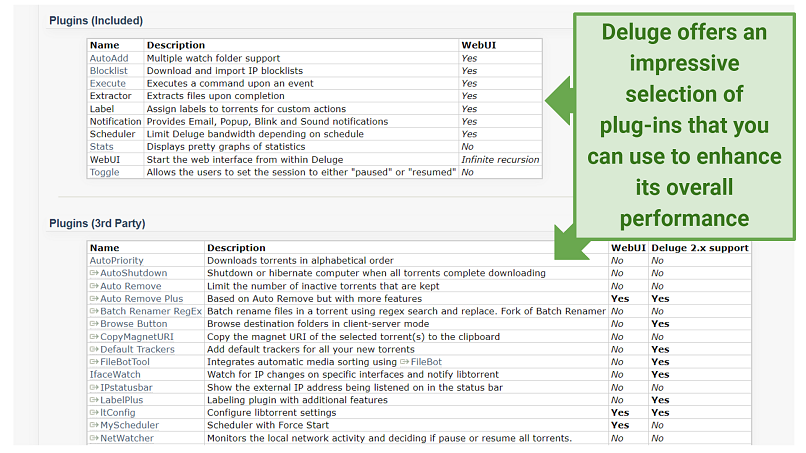Open the ltConfig plugin link
This screenshot has height=453, width=806.
(x=118, y=413)
